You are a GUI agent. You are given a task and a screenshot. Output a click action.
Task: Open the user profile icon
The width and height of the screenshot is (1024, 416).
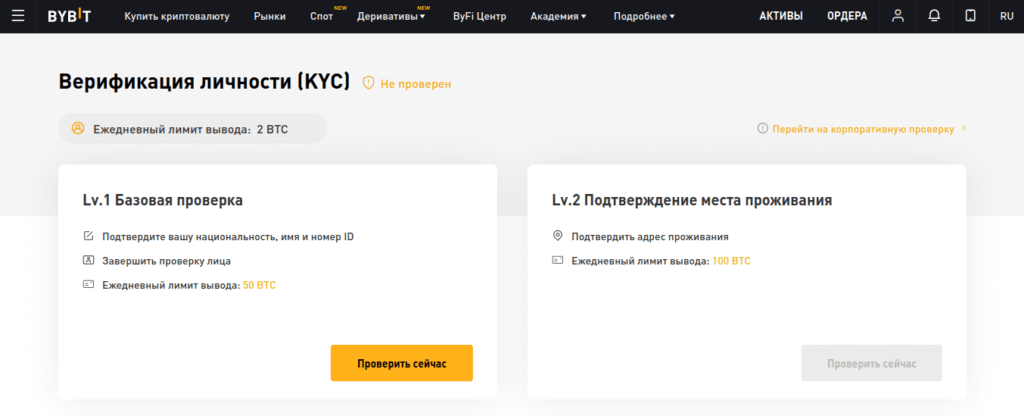898,16
